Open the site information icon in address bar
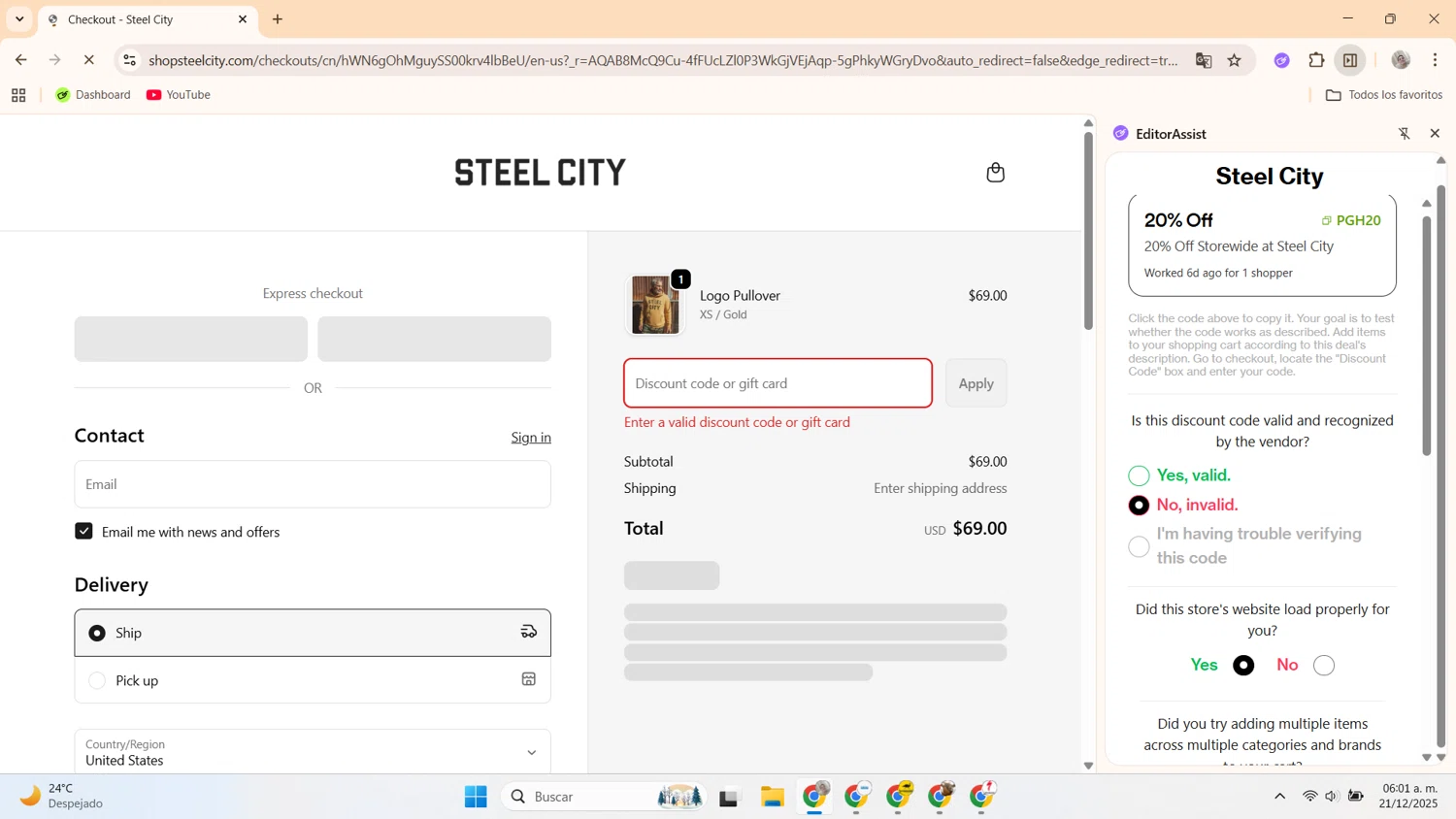Screen dimensions: 1456x819 click(x=129, y=60)
